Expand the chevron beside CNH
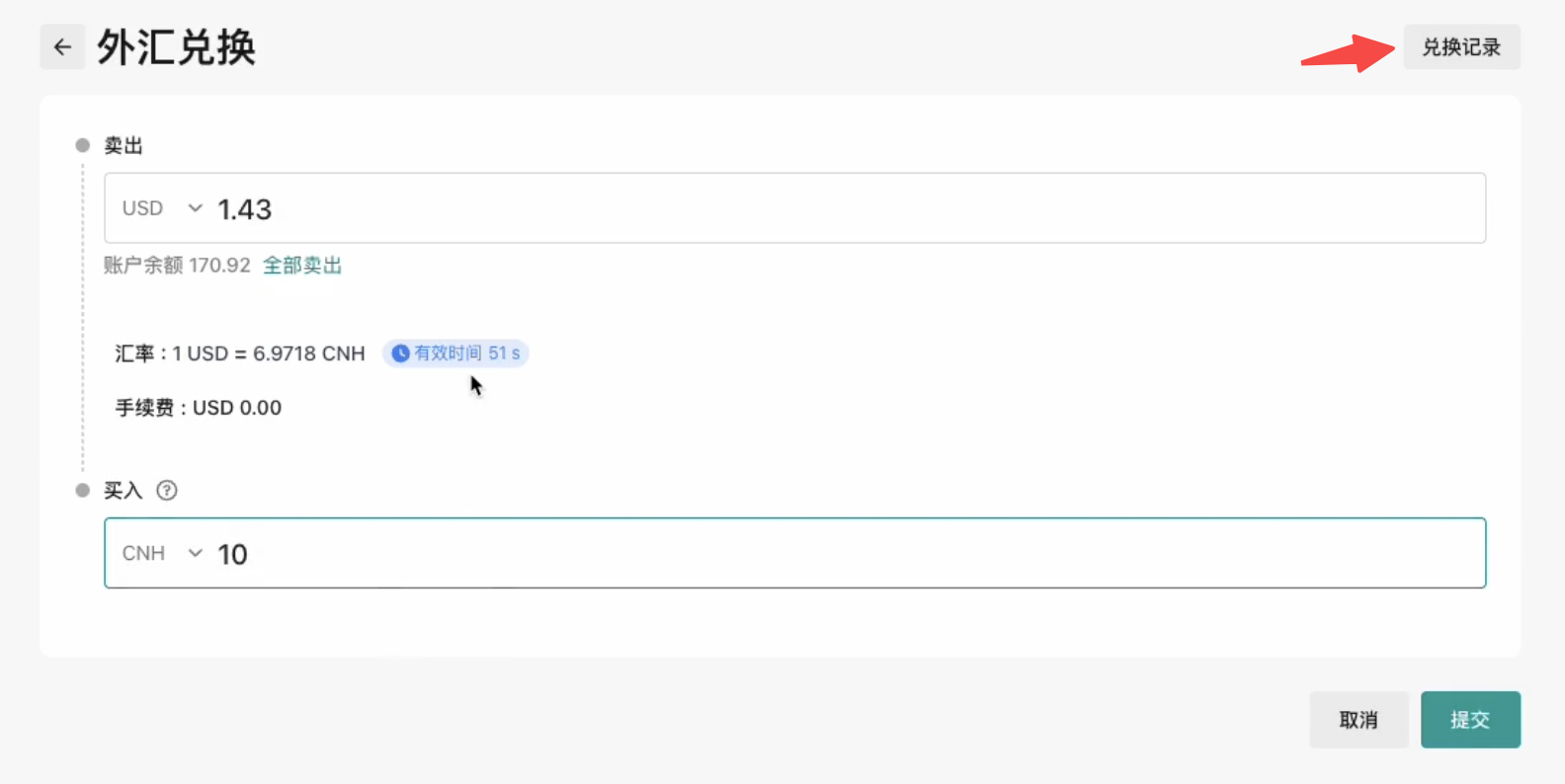The image size is (1565, 784). click(x=196, y=553)
